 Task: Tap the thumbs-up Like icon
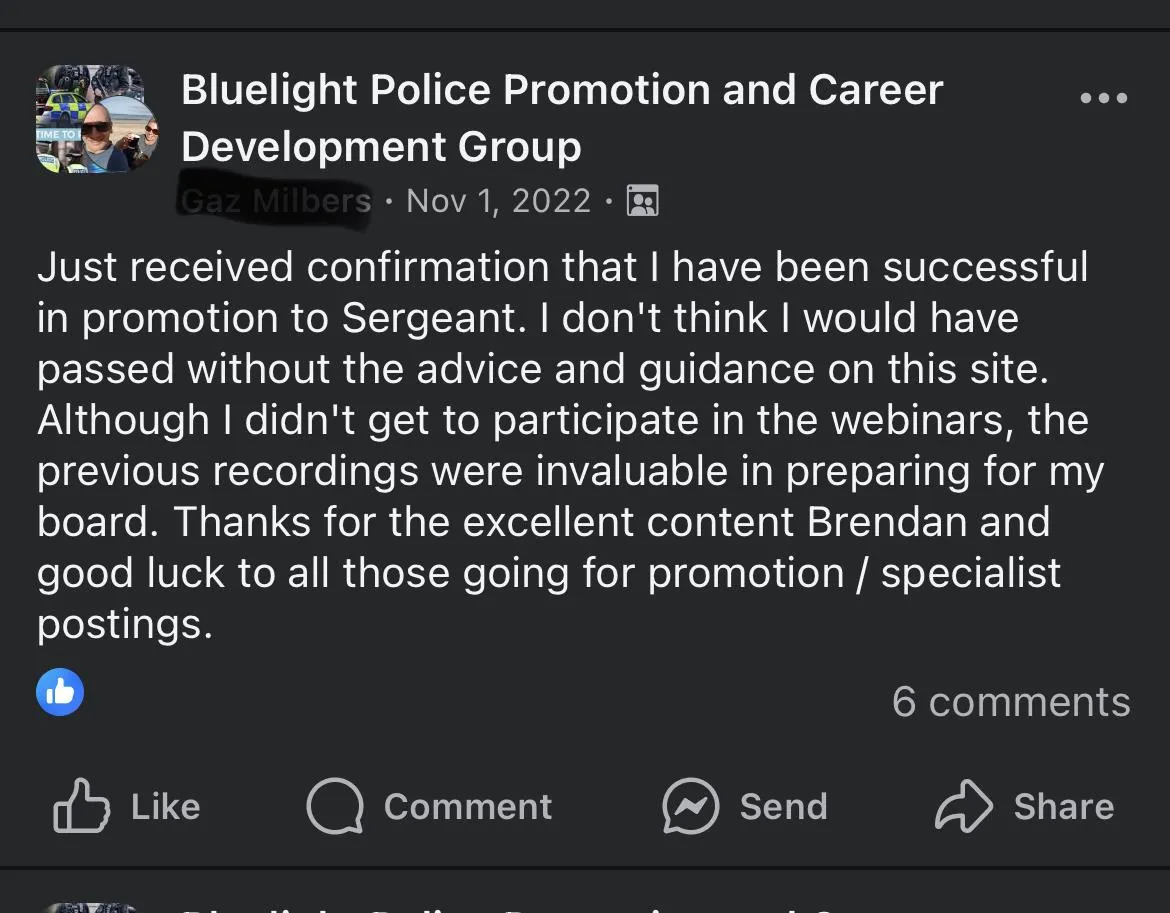click(x=81, y=806)
